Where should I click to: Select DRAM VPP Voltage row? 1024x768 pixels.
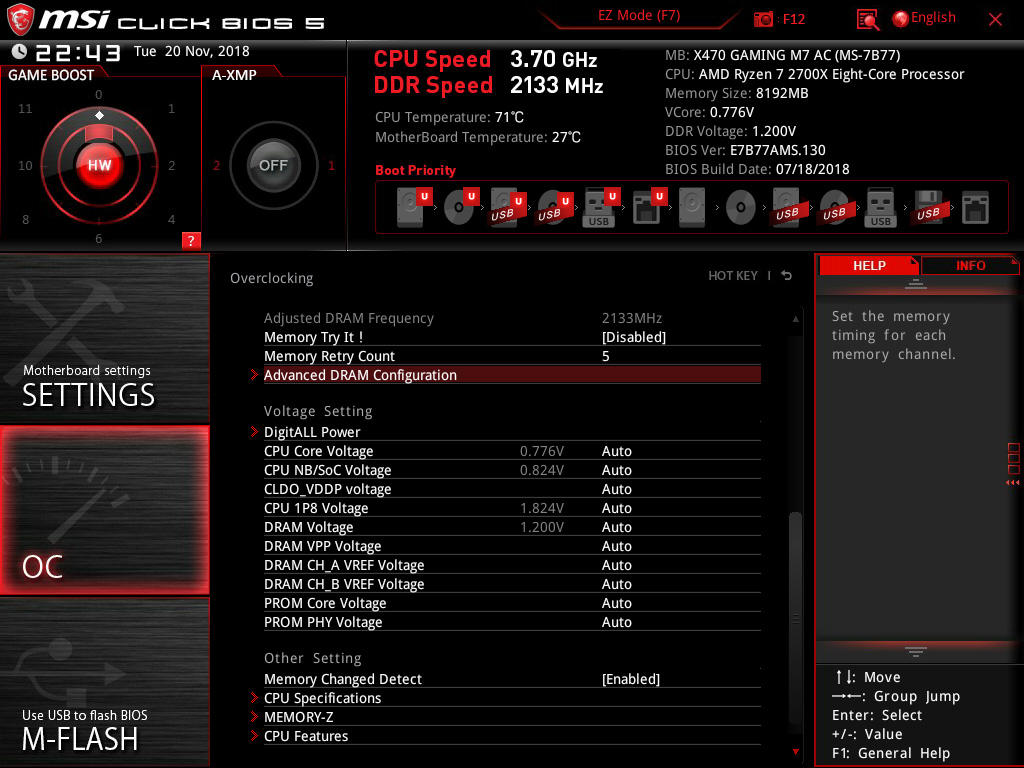coord(512,546)
